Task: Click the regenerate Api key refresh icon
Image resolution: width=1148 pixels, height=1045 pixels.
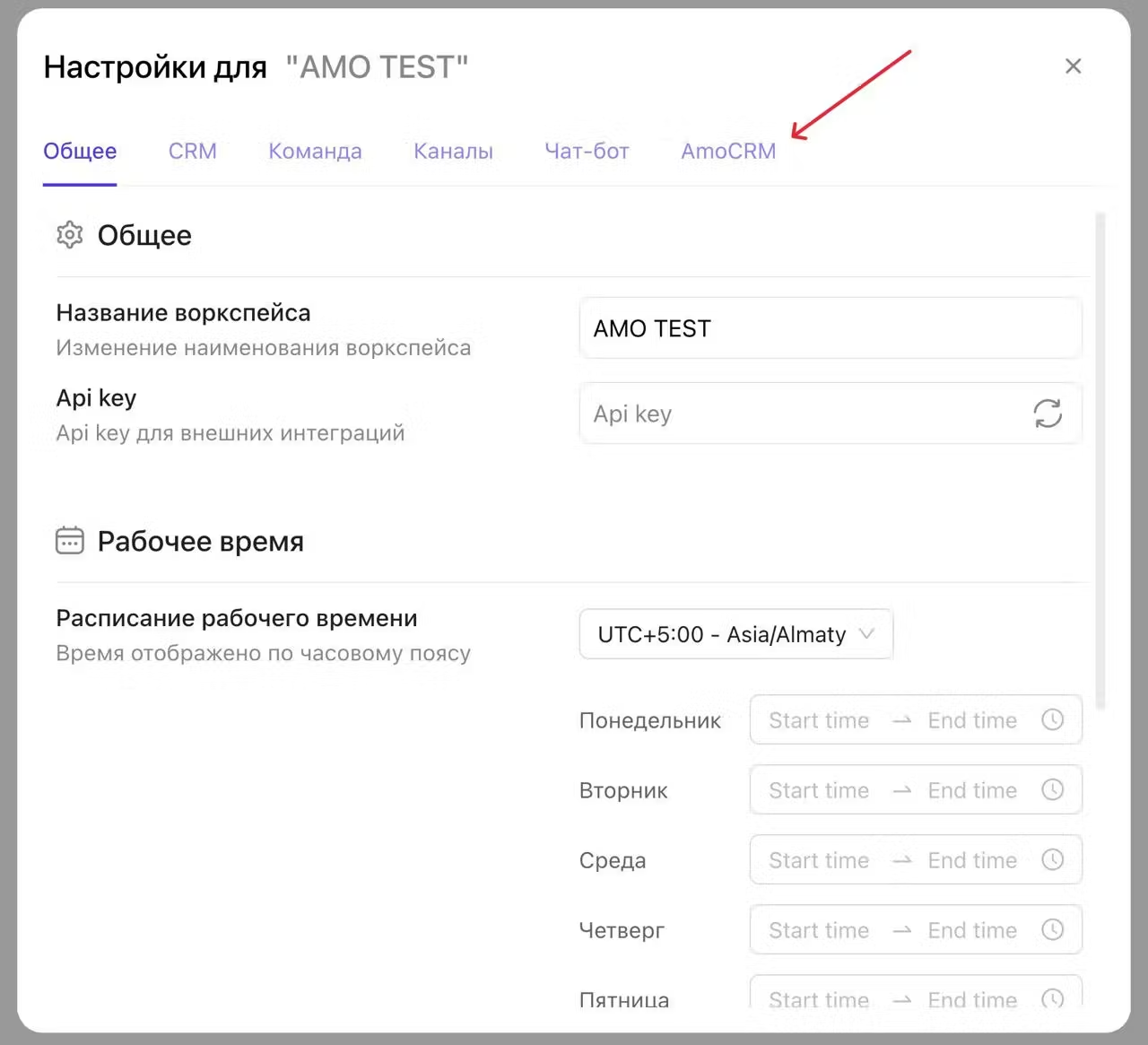Action: (x=1047, y=414)
